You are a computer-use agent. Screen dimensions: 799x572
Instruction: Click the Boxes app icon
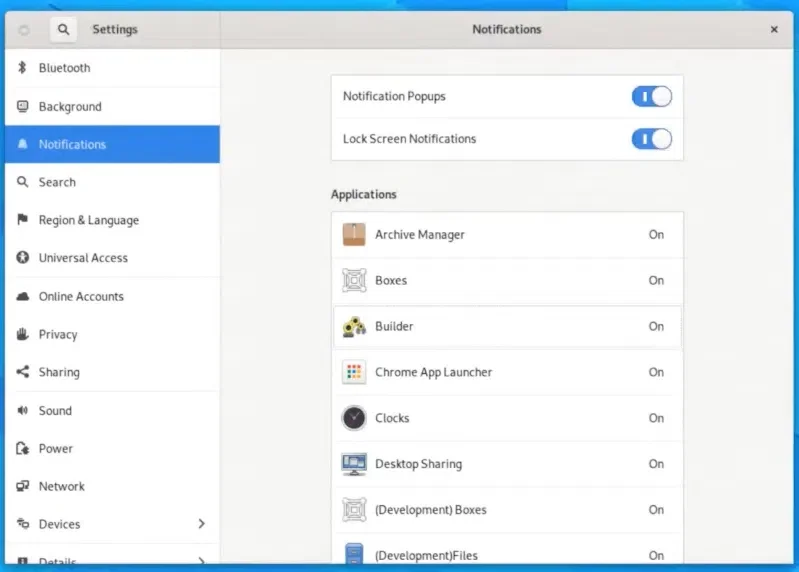[x=354, y=280]
